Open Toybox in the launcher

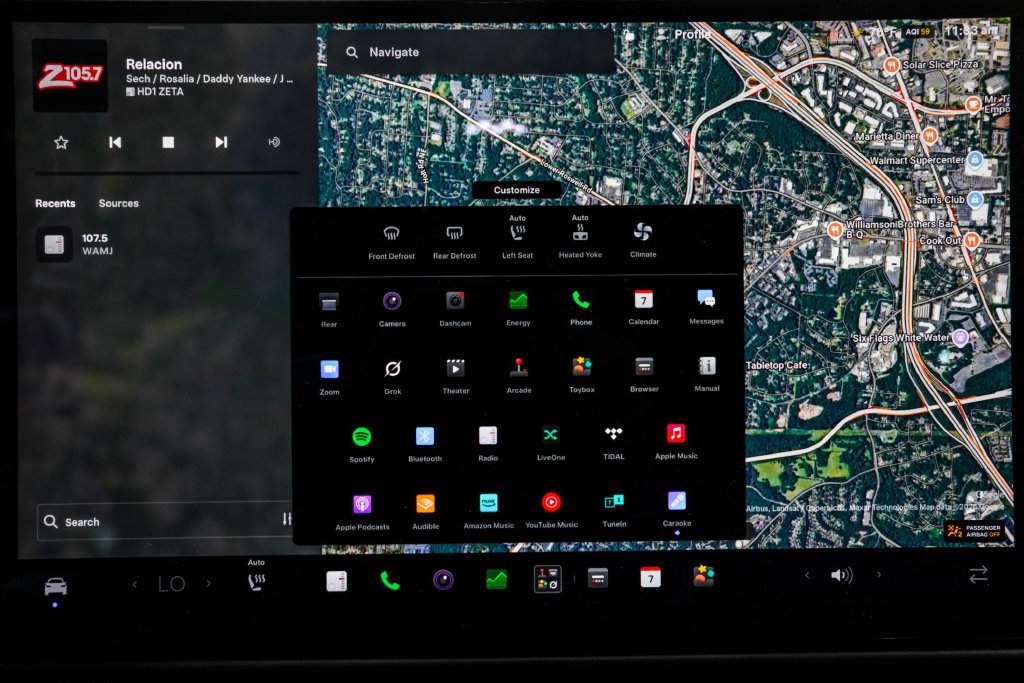point(581,374)
